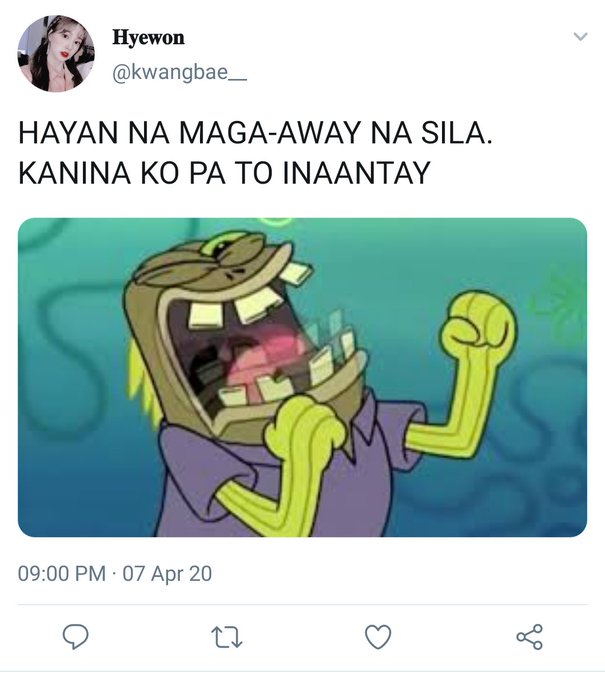Click the text line HAYAN NA MAGA-AWAY NA SILA

(255, 133)
